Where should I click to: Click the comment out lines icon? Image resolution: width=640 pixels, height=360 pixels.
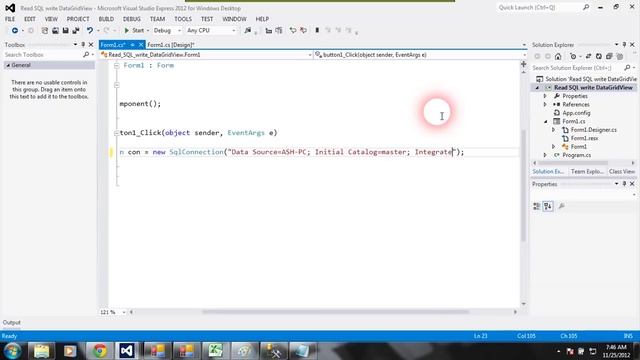coord(293,31)
